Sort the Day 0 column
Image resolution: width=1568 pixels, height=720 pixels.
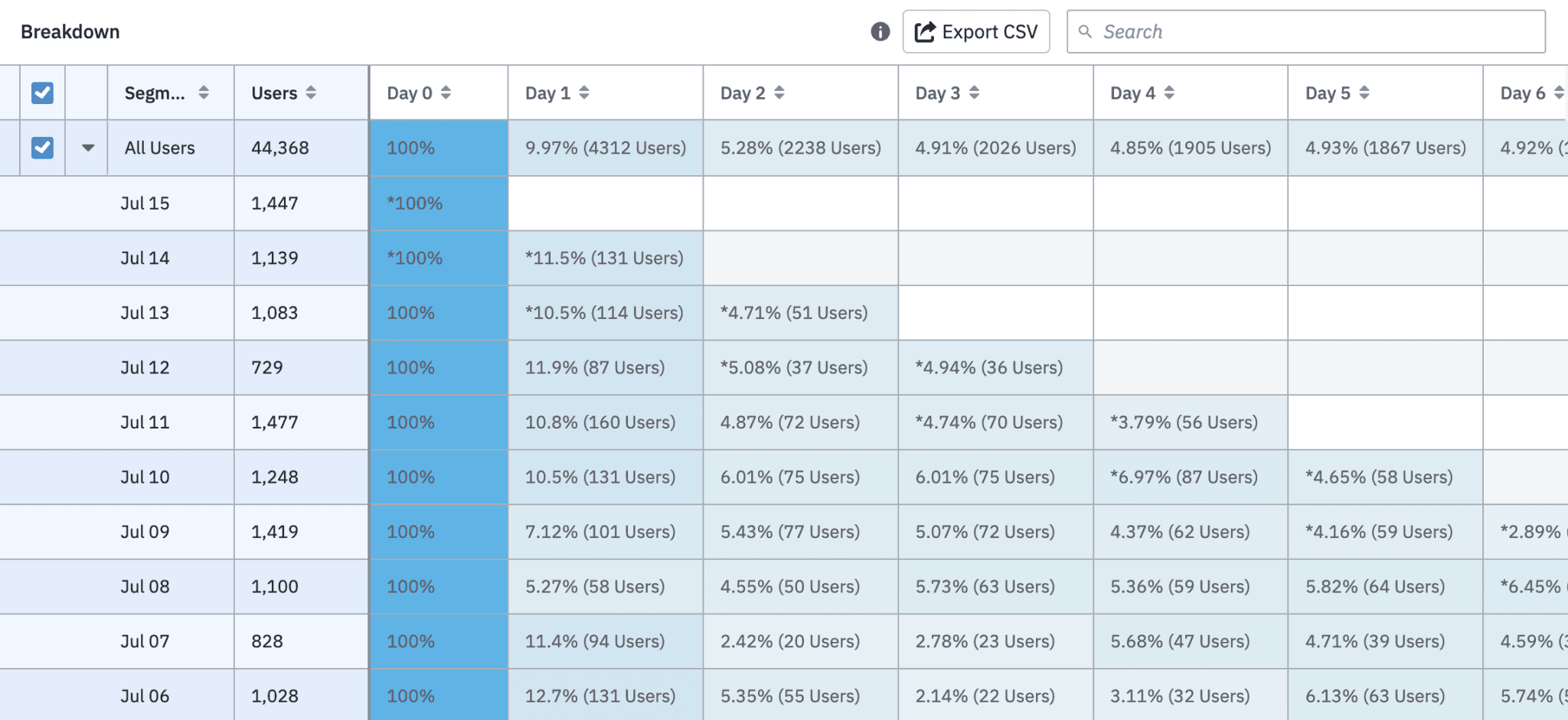(x=448, y=93)
